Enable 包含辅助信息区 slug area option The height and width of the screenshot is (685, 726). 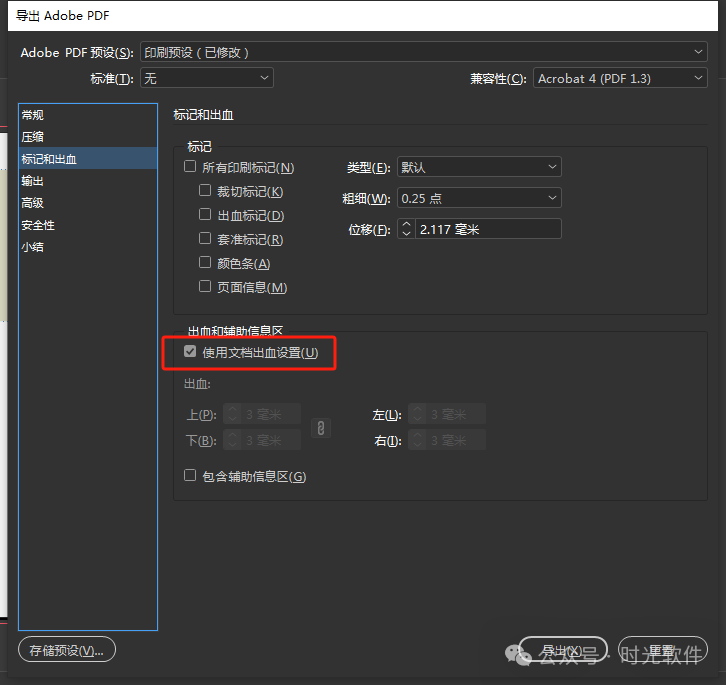(190, 476)
